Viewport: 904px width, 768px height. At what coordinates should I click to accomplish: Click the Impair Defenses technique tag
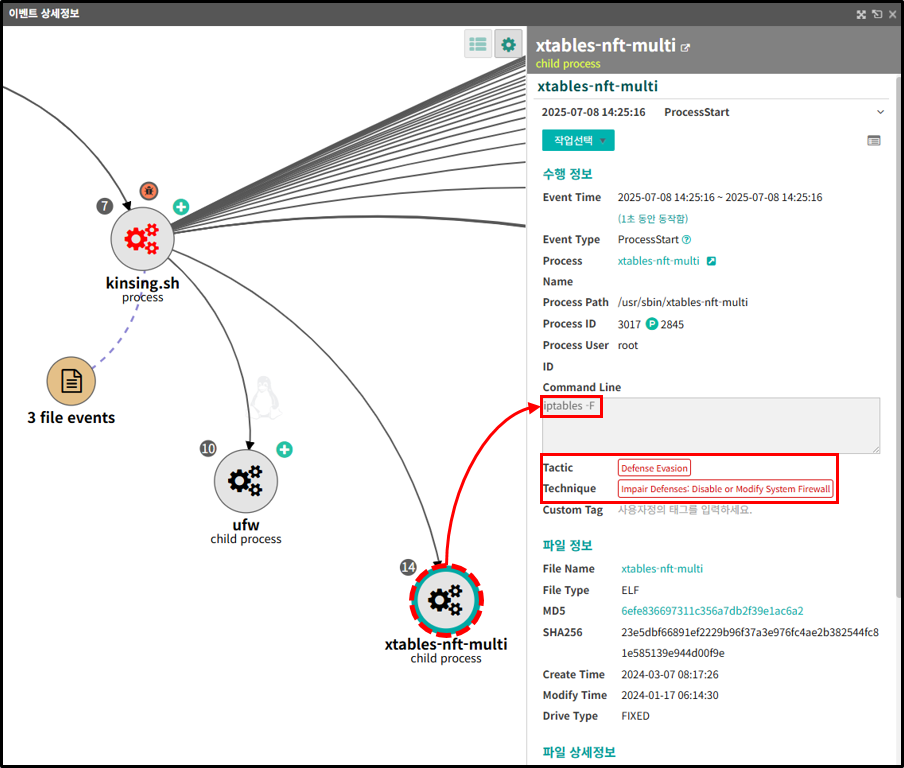coord(725,489)
